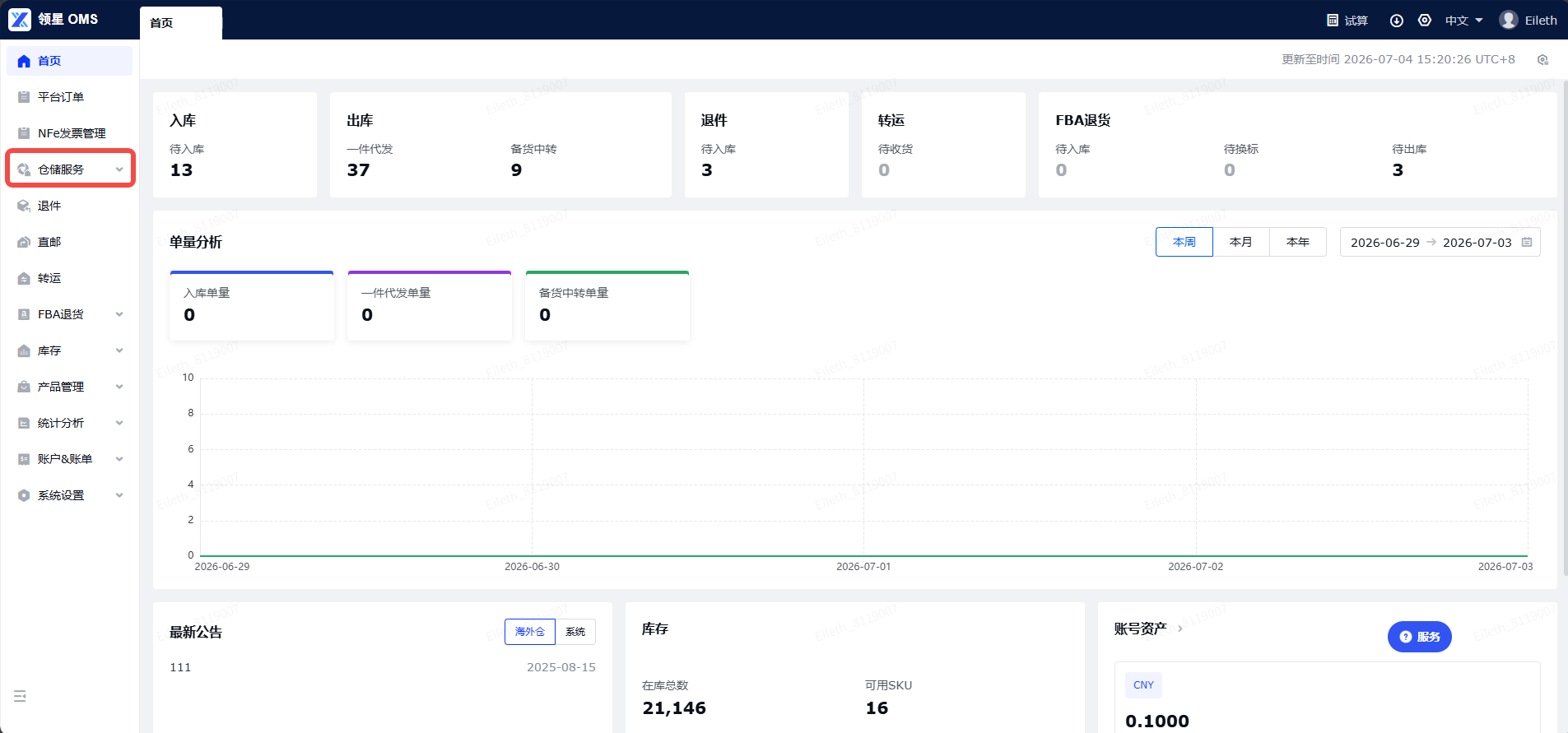This screenshot has height=733, width=1568.
Task: Expand the FBA退货 sidebar submenu
Action: tap(70, 314)
